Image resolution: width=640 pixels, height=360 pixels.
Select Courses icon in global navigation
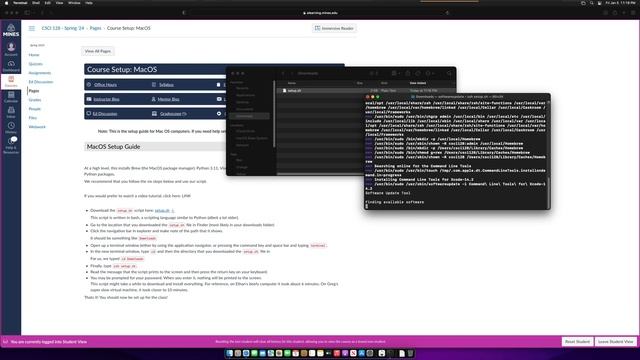point(11,81)
